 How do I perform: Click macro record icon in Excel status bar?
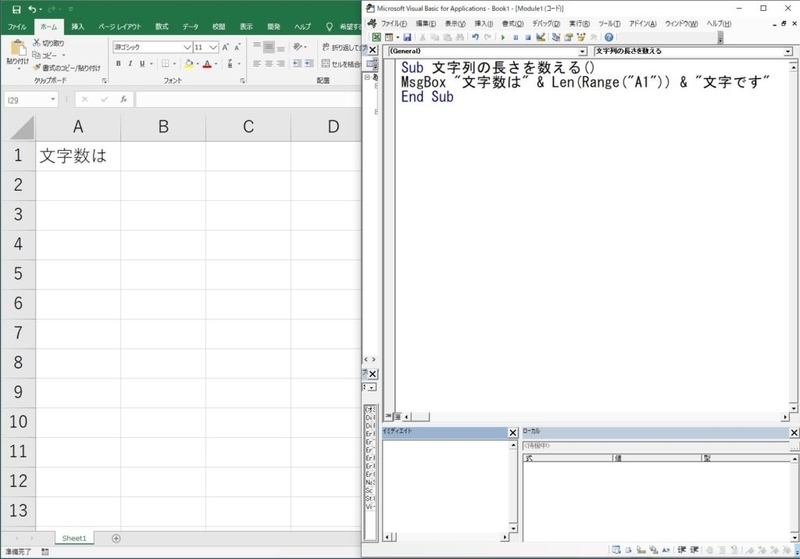click(45, 552)
